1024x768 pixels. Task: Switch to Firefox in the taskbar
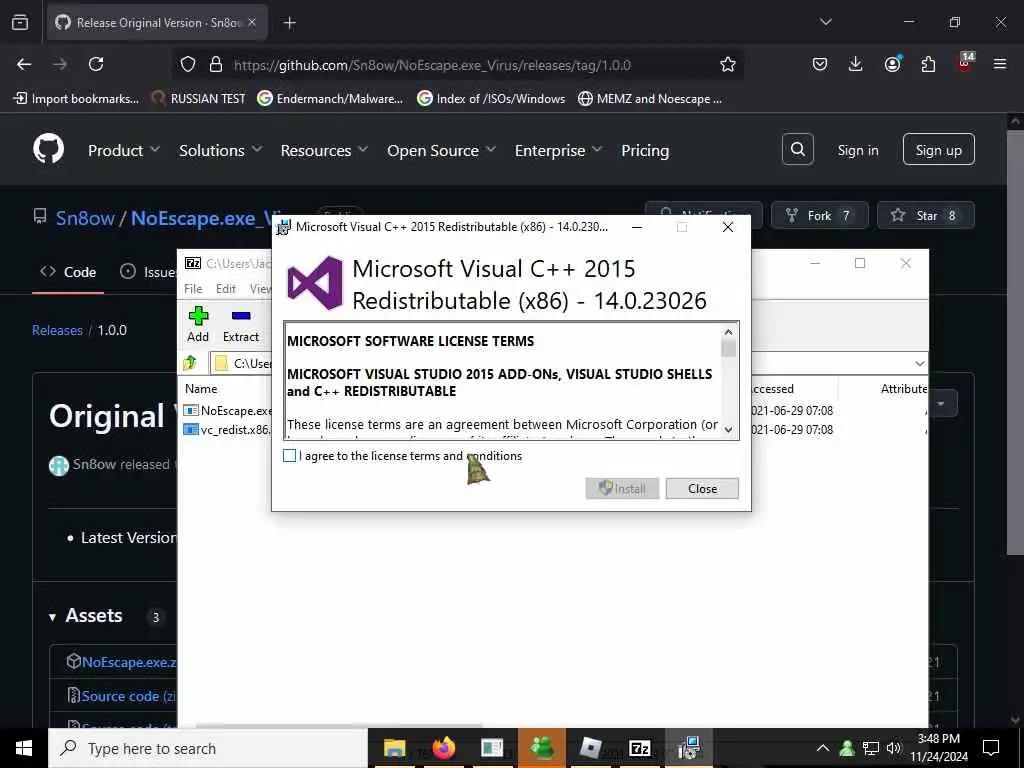[x=443, y=748]
